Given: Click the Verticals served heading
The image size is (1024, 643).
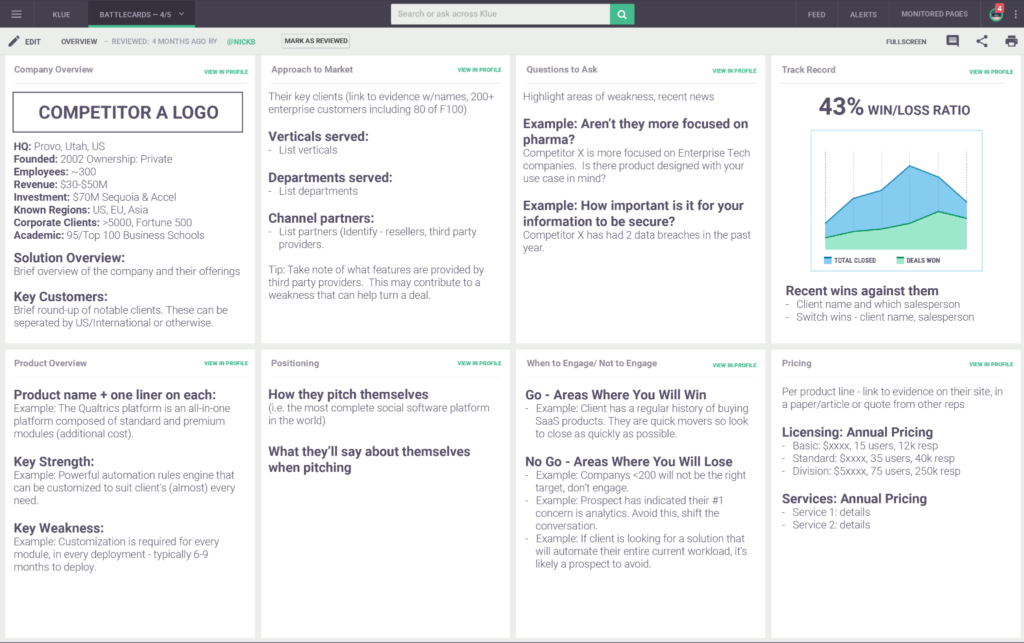Looking at the screenshot, I should coord(318,136).
